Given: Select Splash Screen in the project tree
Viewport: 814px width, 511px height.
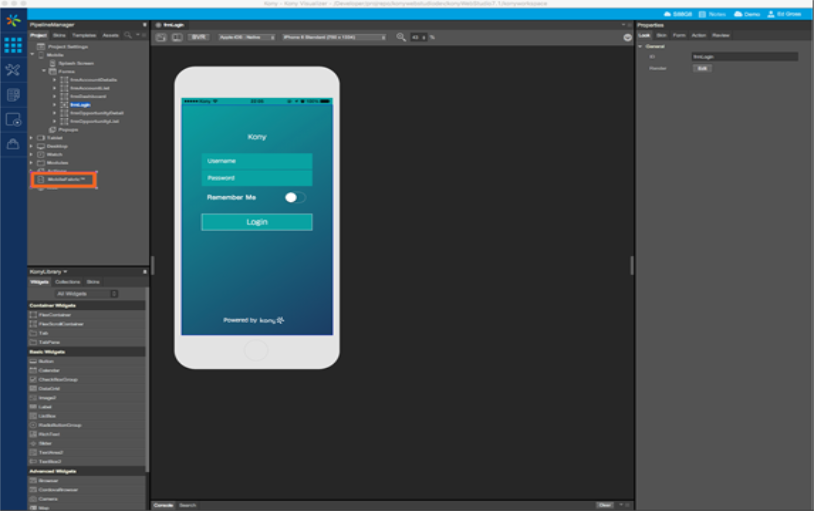Looking at the screenshot, I should tap(71, 63).
